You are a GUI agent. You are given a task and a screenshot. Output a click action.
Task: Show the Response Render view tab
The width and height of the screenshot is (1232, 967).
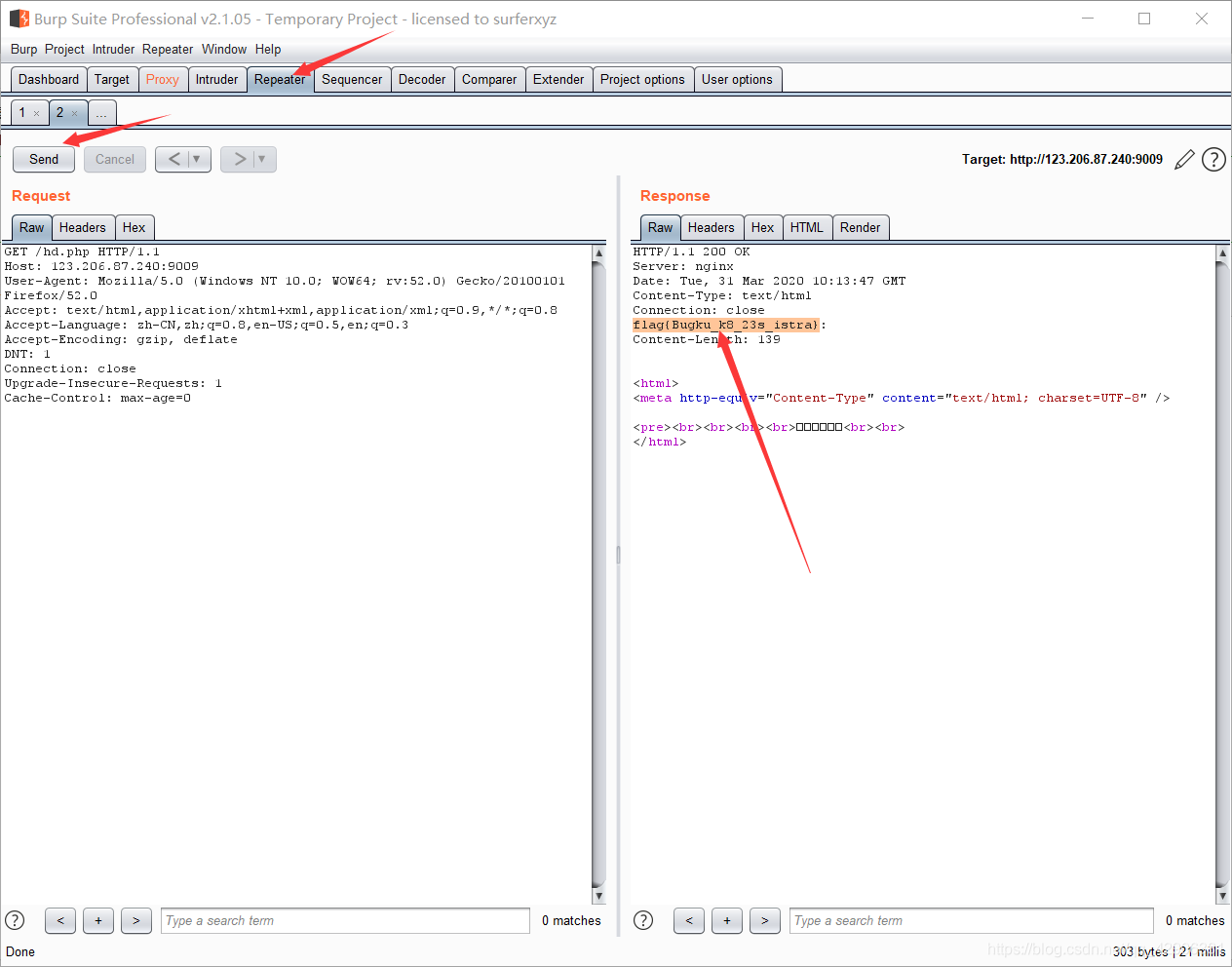click(x=861, y=227)
